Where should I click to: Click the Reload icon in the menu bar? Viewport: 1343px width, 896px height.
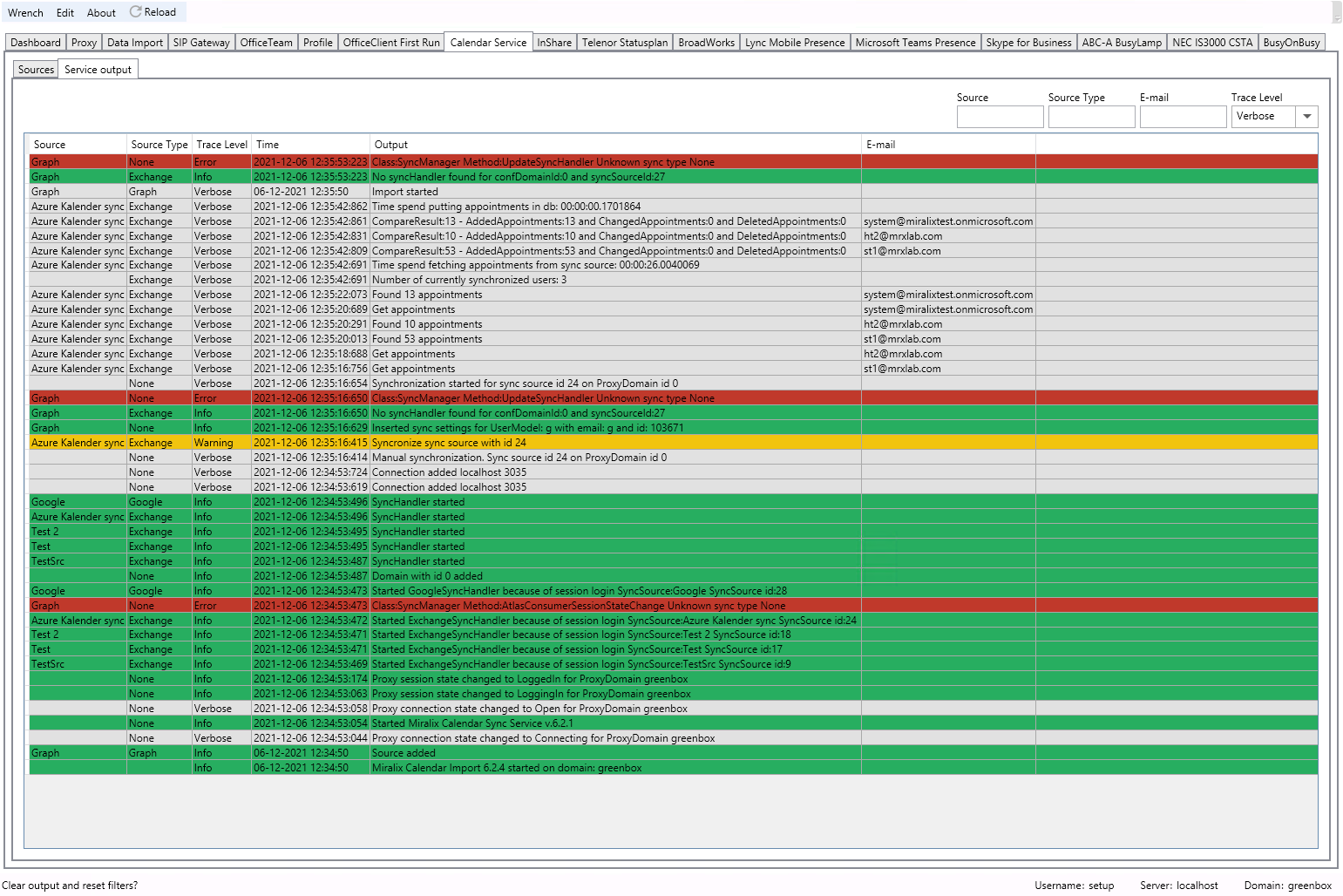(135, 12)
